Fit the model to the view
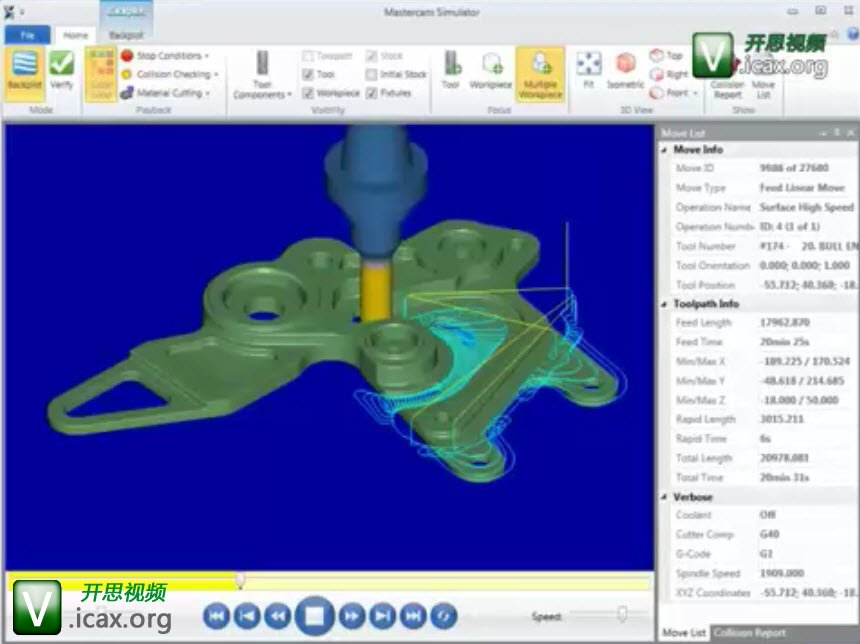 click(589, 70)
